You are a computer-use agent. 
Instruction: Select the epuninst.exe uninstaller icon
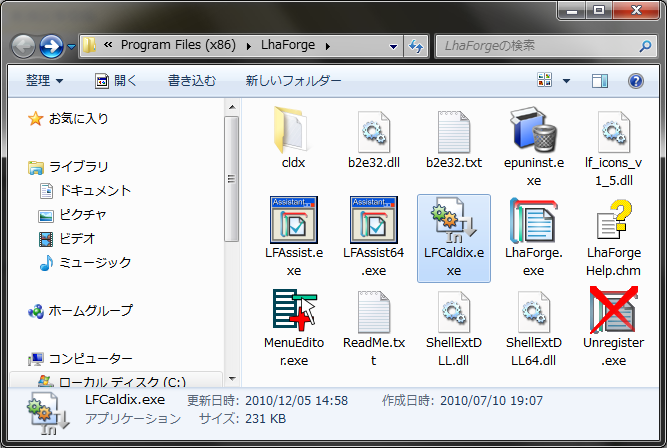[x=533, y=146]
